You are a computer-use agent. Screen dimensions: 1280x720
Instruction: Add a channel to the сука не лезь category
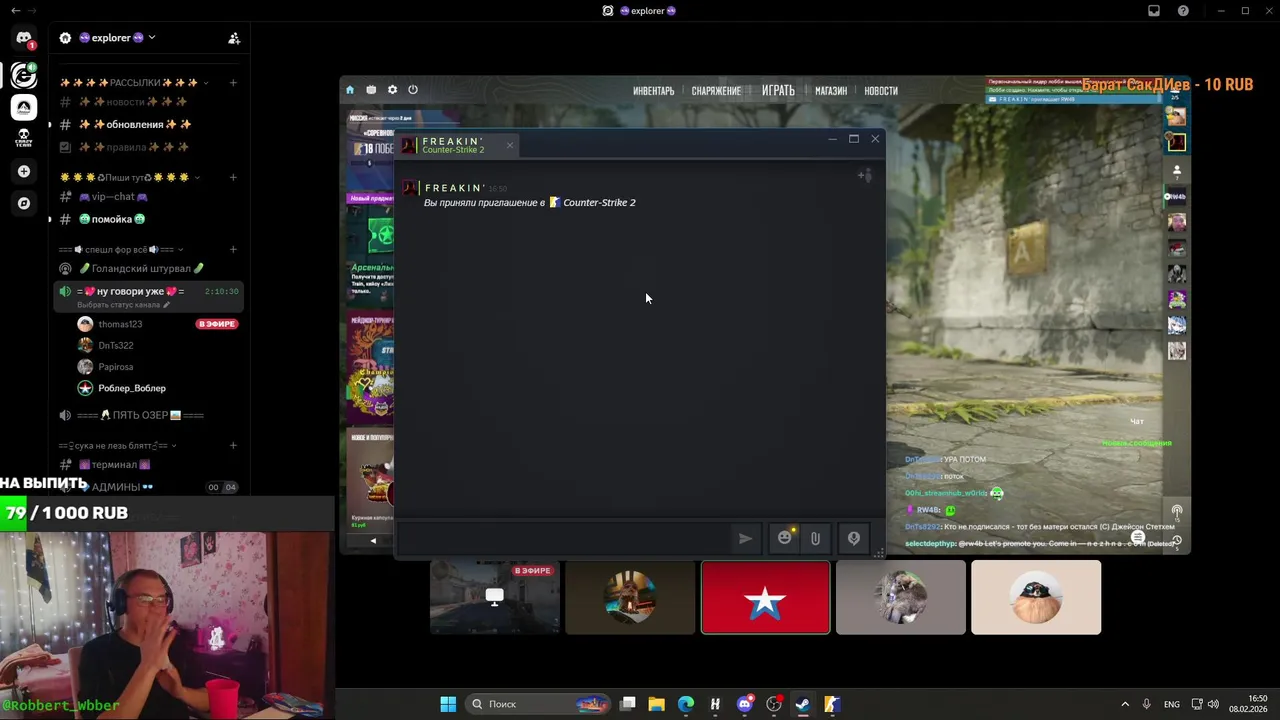[x=233, y=445]
